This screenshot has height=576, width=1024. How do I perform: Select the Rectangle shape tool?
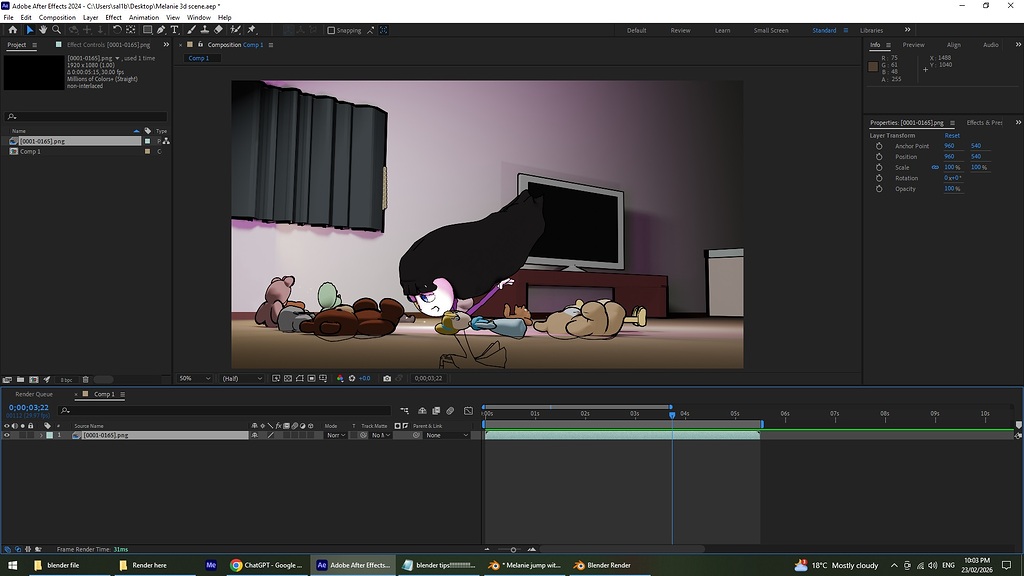point(148,30)
